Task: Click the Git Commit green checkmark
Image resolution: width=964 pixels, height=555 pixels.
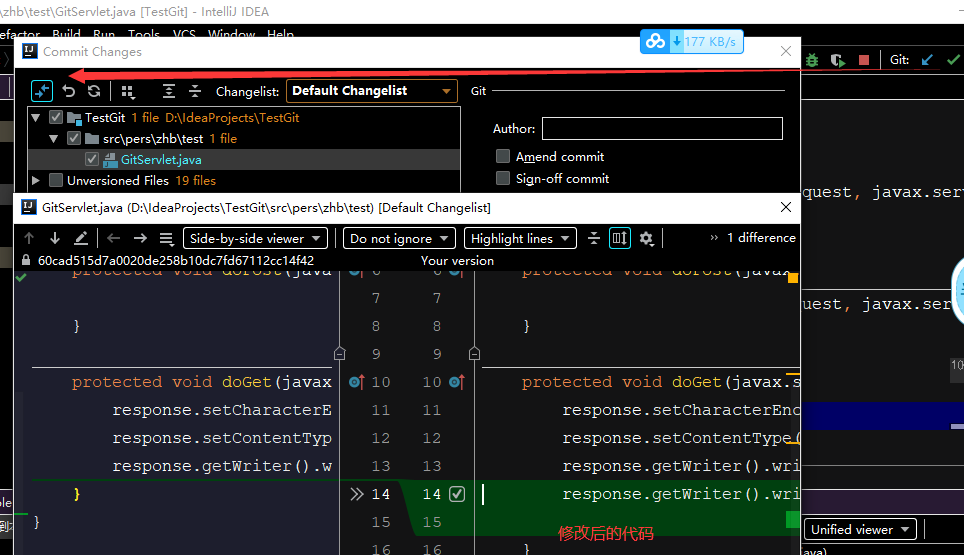Action: click(x=953, y=60)
